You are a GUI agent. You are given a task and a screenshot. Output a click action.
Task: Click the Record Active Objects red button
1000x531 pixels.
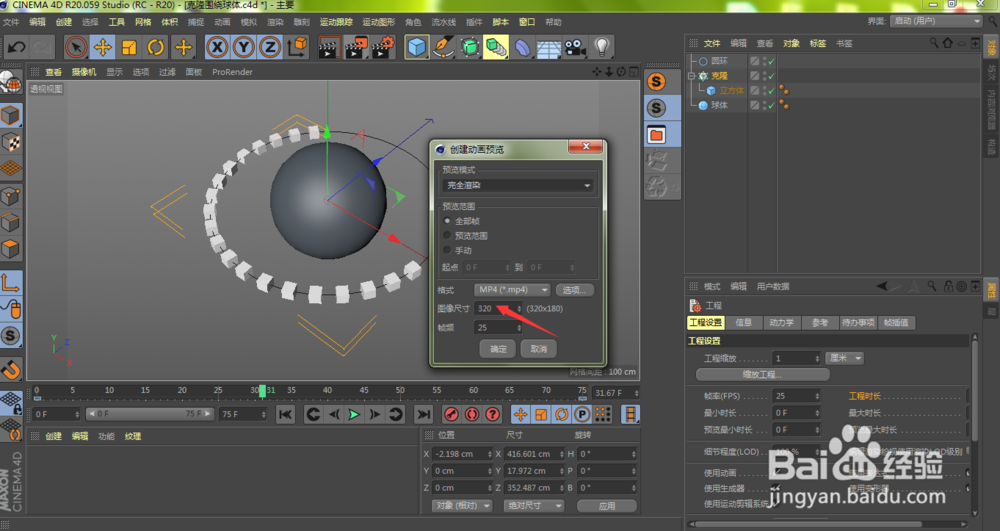[452, 414]
